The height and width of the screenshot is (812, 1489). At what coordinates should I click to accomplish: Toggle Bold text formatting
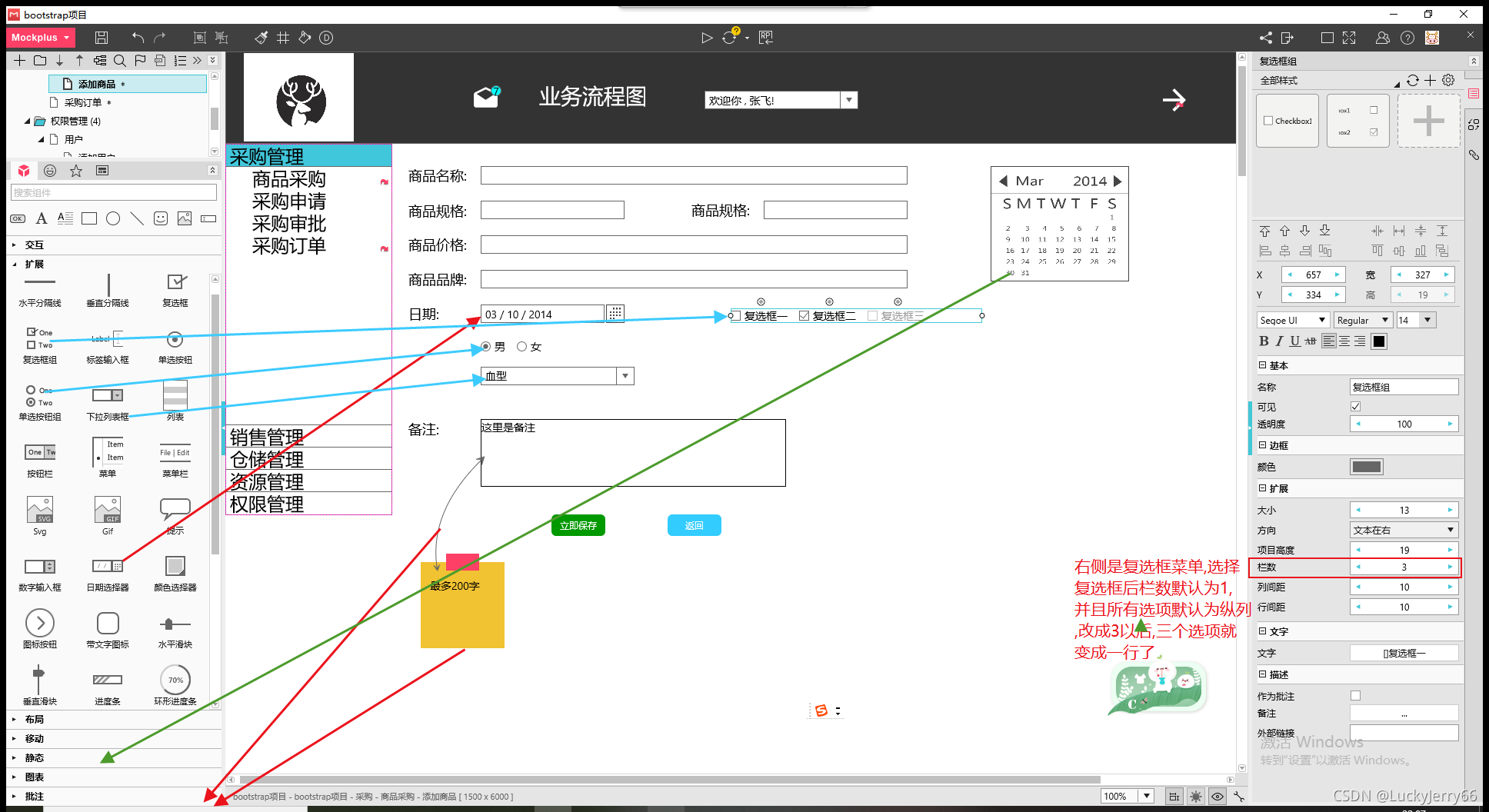(x=1264, y=341)
